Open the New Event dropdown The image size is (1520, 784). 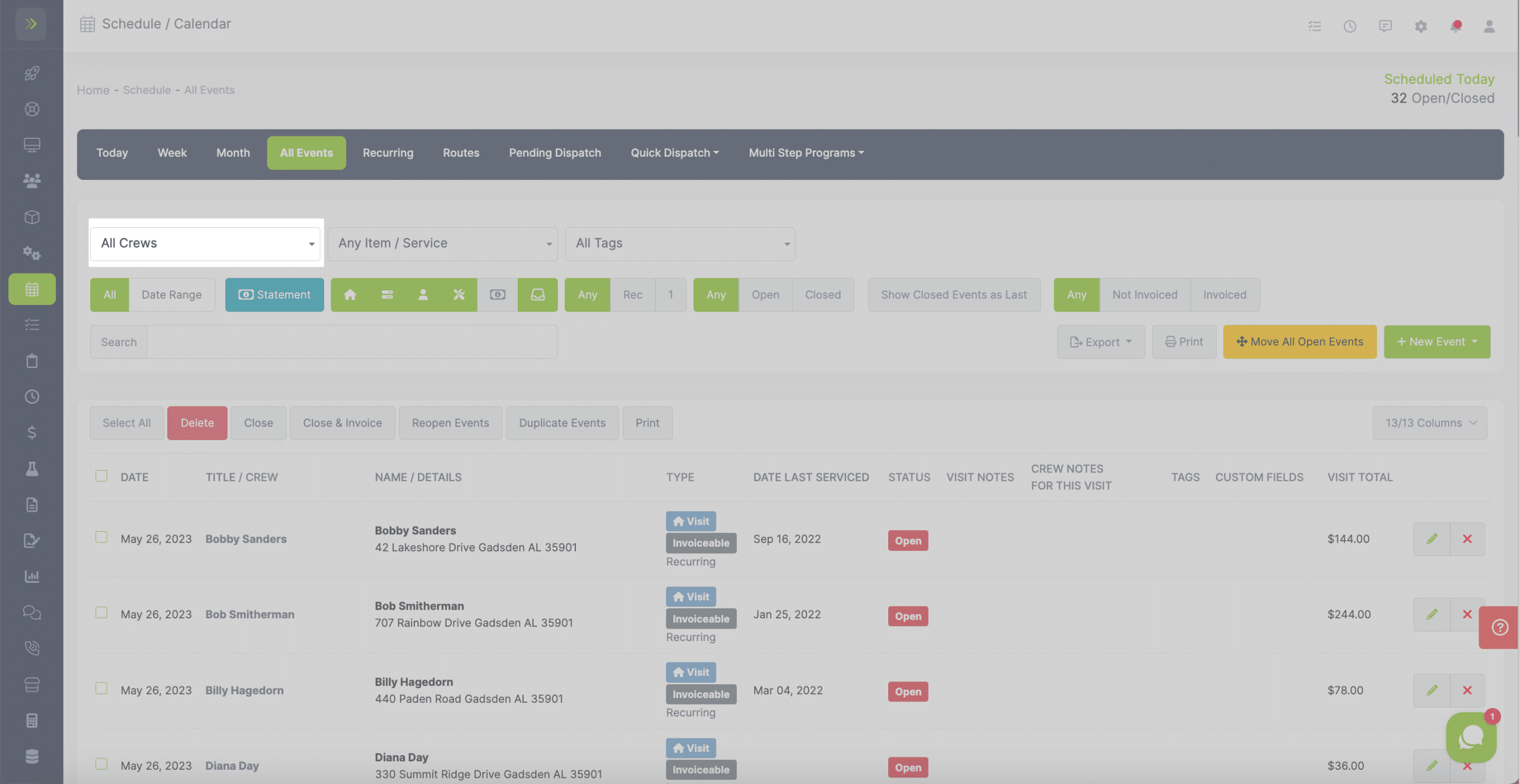pyautogui.click(x=1437, y=342)
